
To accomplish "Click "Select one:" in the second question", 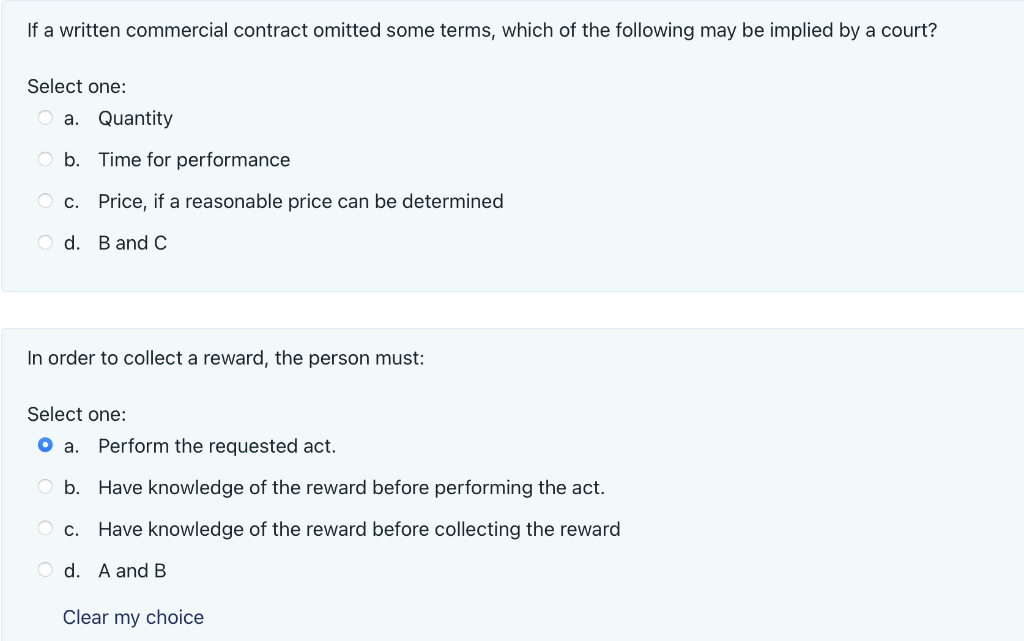I will coord(77,414).
